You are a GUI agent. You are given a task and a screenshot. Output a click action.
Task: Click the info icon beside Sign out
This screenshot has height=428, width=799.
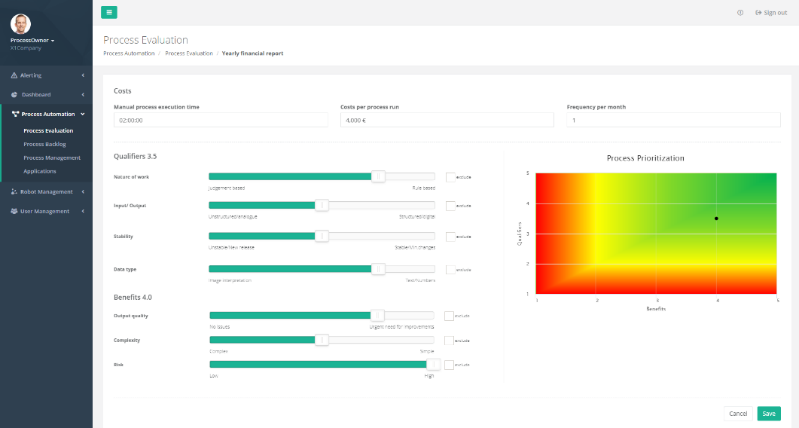click(740, 12)
